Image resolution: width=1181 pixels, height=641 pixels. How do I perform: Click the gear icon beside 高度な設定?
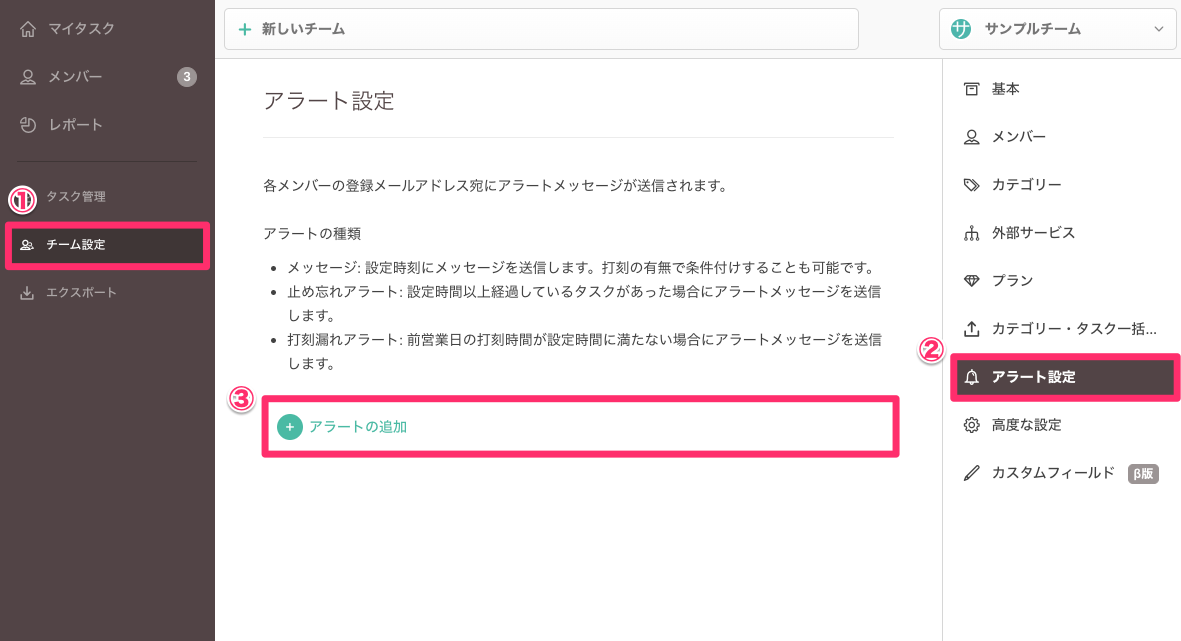[971, 425]
